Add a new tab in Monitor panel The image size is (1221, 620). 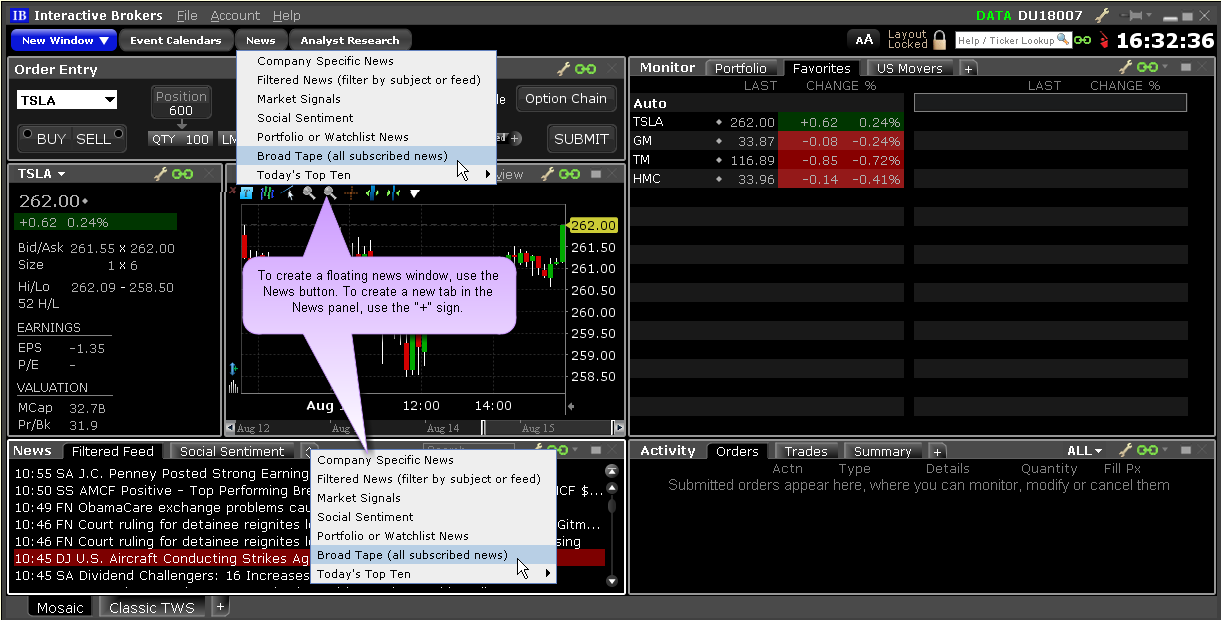tap(968, 69)
